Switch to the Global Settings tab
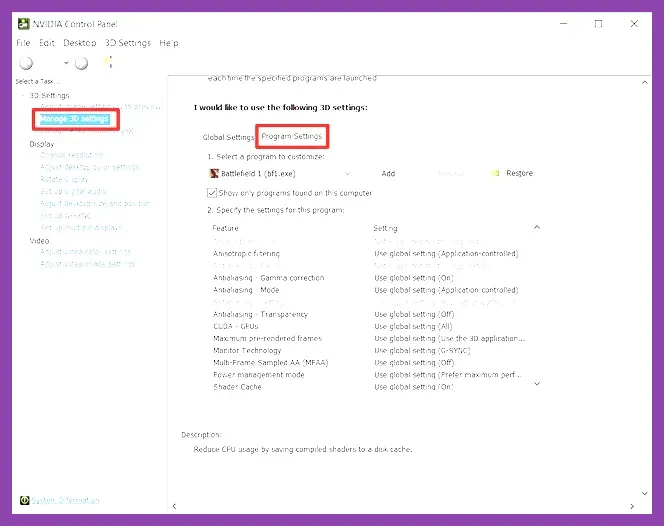This screenshot has width=664, height=526. 228,137
